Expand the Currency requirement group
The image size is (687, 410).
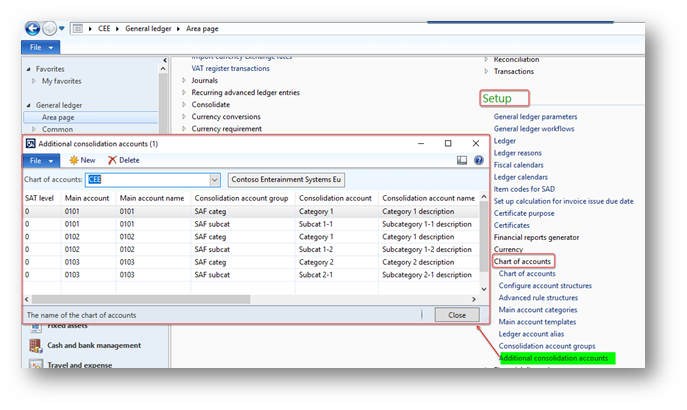point(184,129)
